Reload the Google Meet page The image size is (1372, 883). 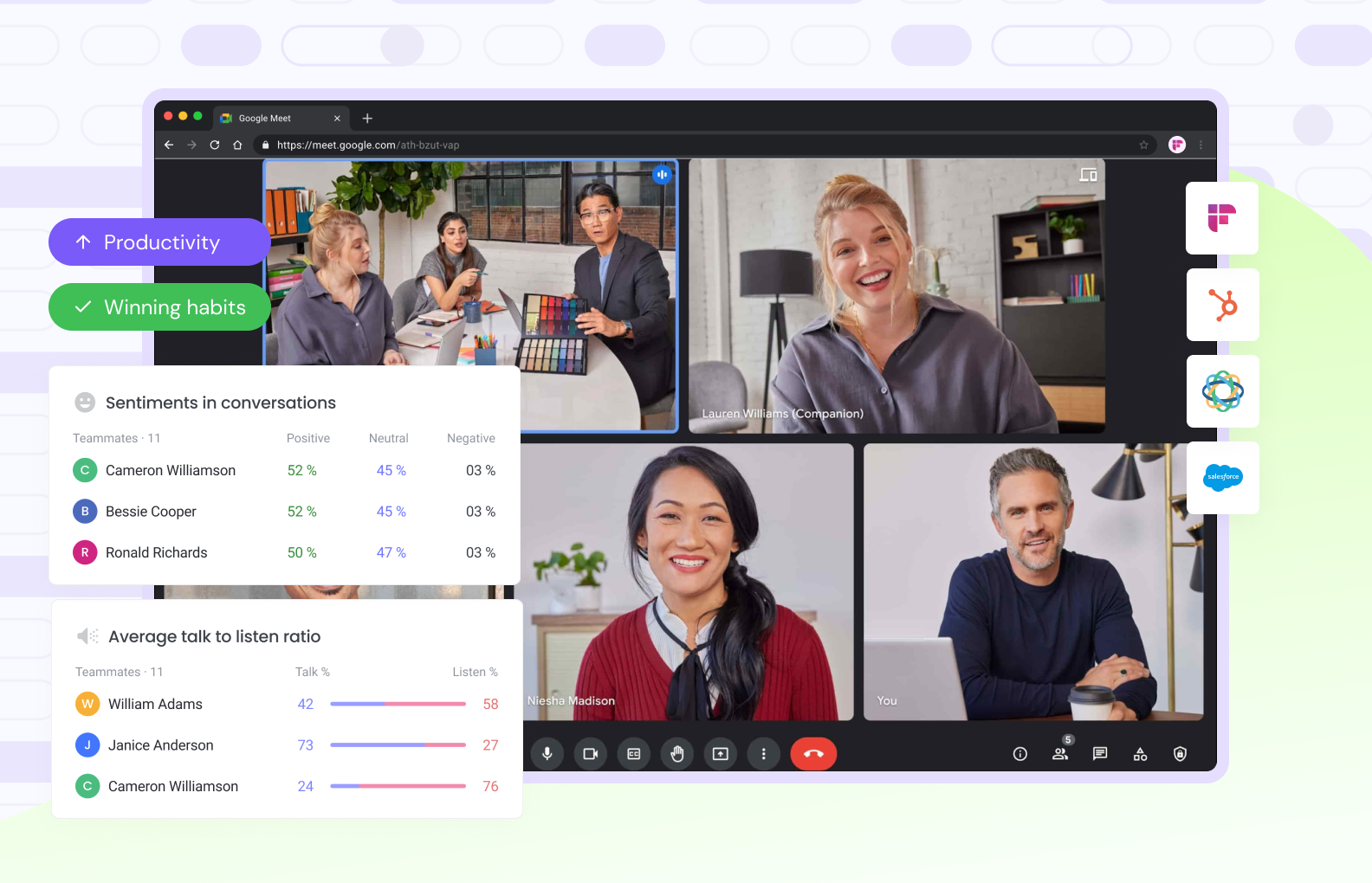tap(215, 145)
